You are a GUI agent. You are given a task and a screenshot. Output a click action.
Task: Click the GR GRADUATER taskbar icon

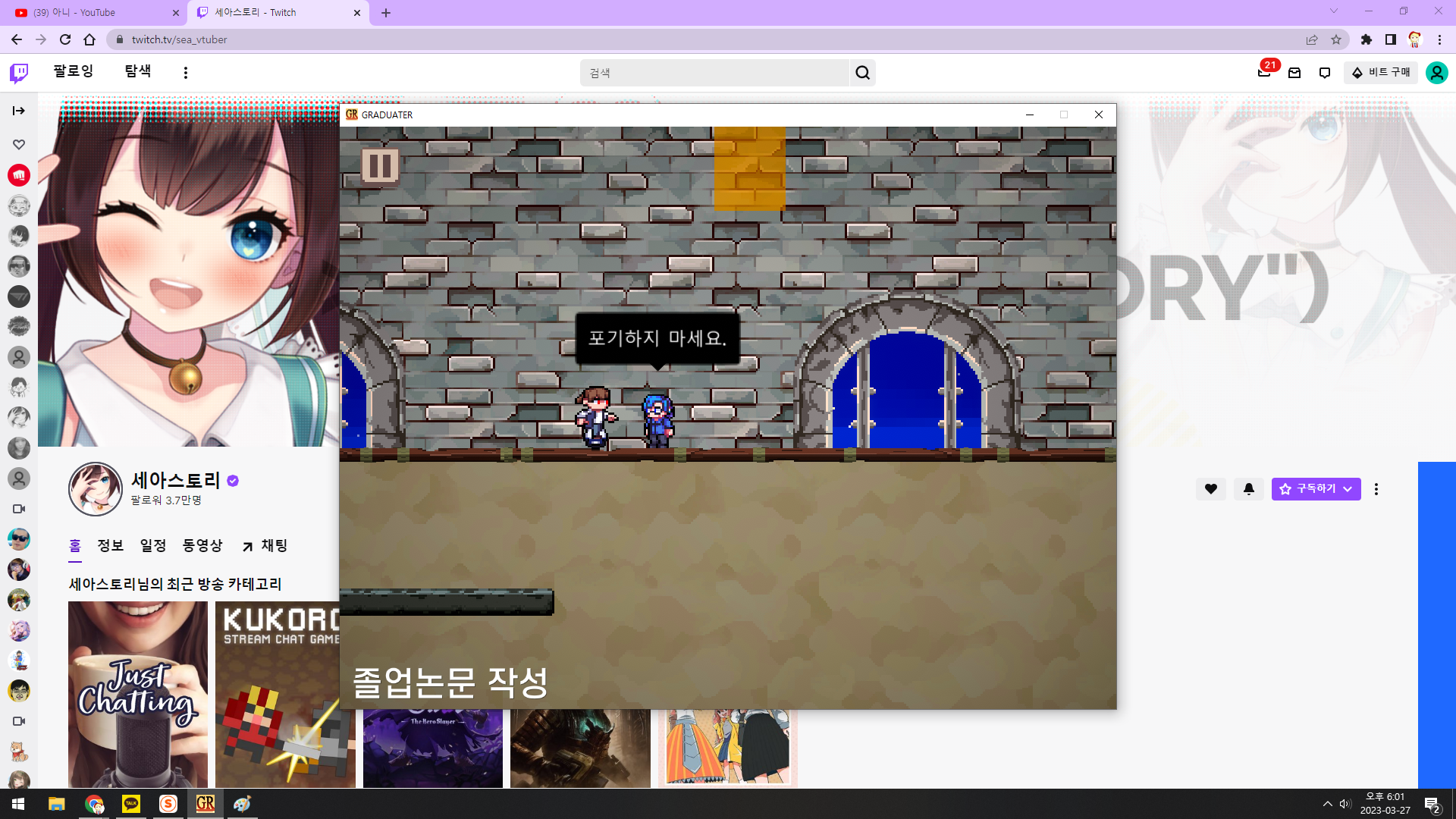[x=206, y=804]
